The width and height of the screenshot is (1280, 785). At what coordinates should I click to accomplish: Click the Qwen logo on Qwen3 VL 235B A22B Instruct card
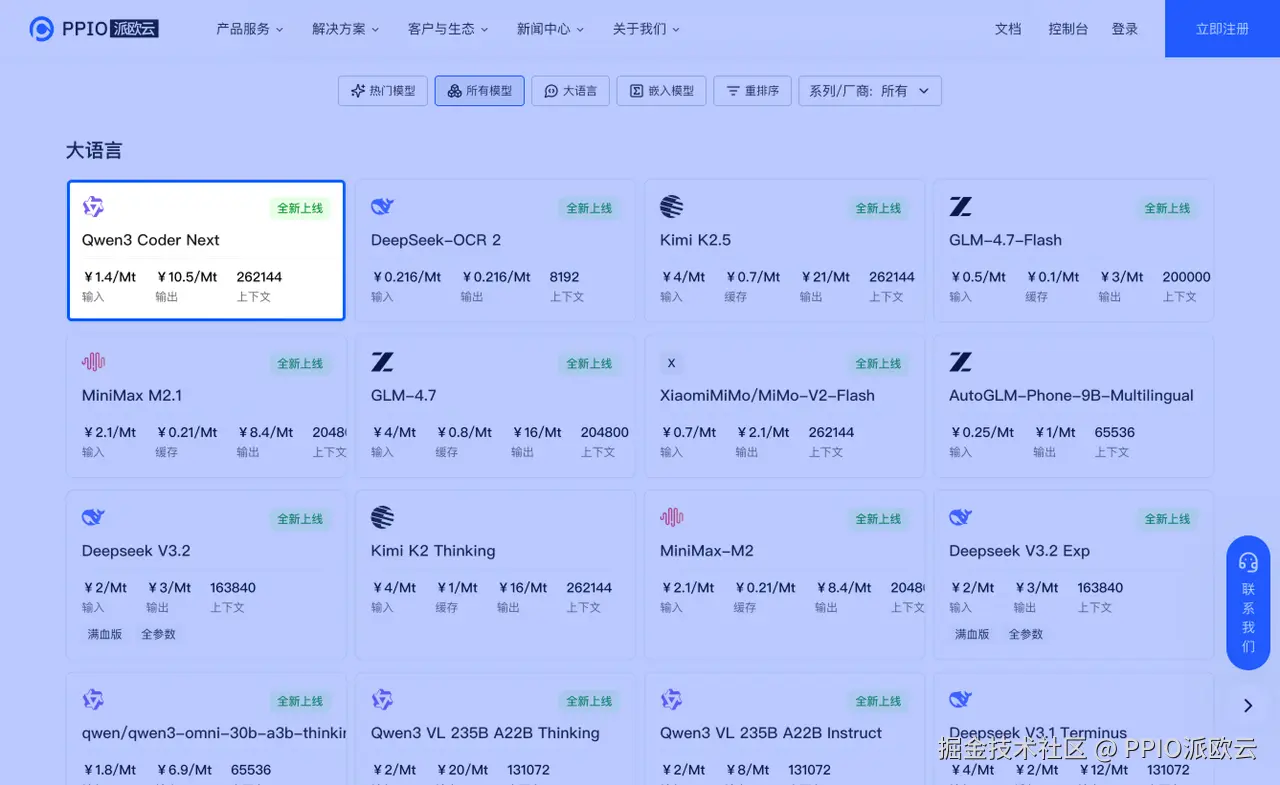click(672, 699)
